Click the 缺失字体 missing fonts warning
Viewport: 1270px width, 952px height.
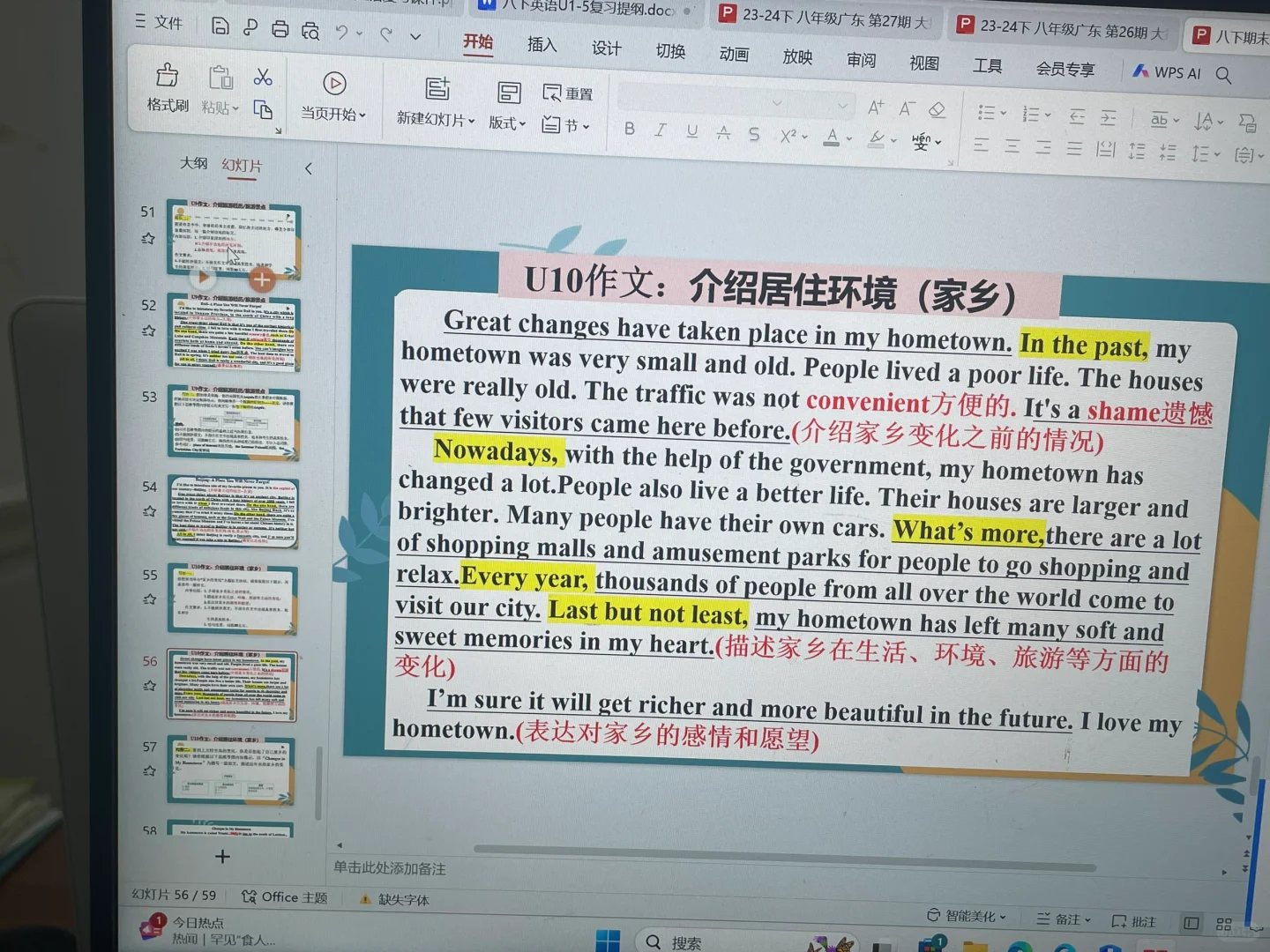[394, 899]
